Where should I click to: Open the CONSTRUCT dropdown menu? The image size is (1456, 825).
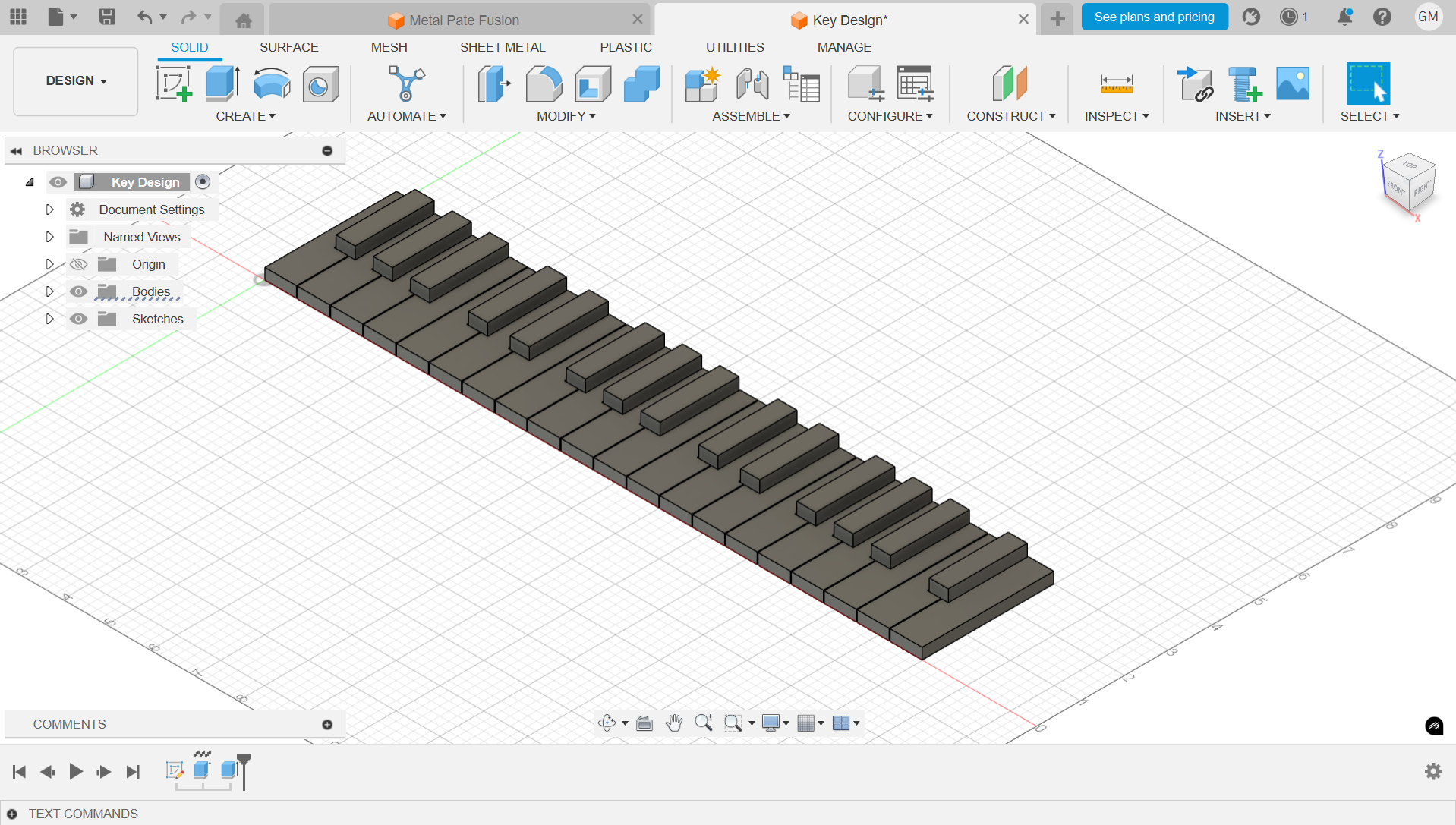point(1010,116)
